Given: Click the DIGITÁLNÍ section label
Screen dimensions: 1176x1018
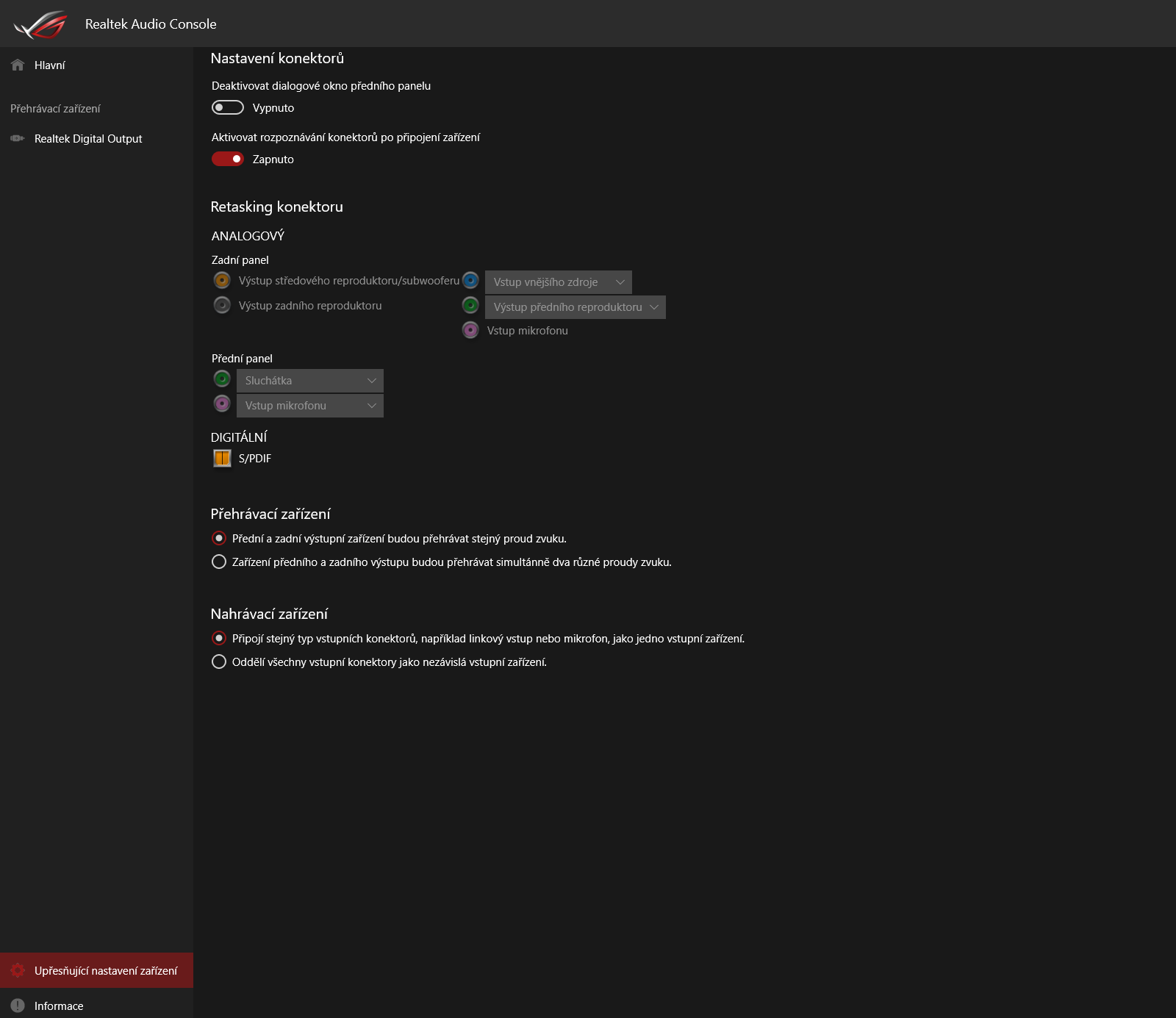Looking at the screenshot, I should coord(239,437).
